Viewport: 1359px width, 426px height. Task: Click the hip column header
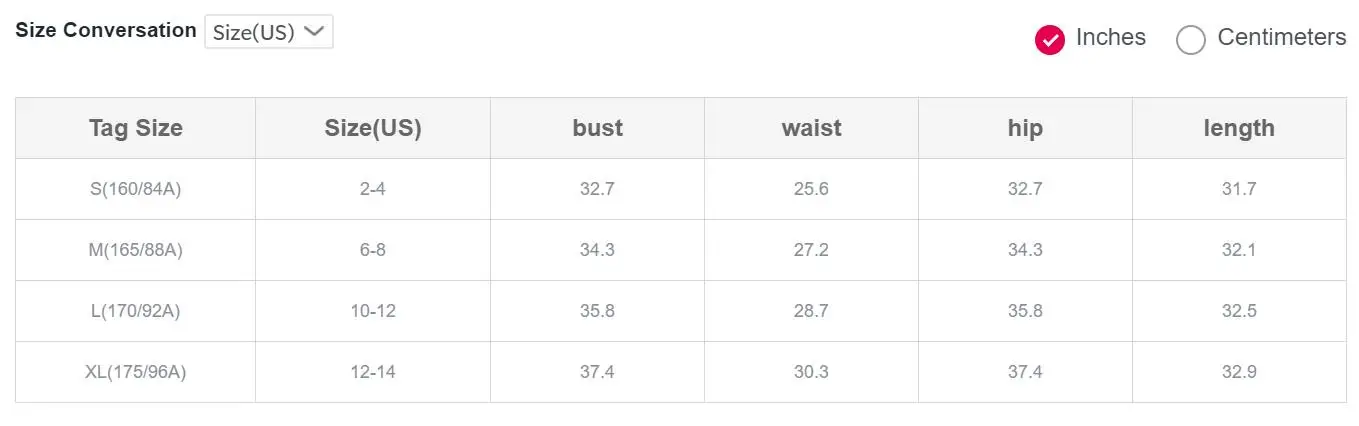[x=1025, y=128]
